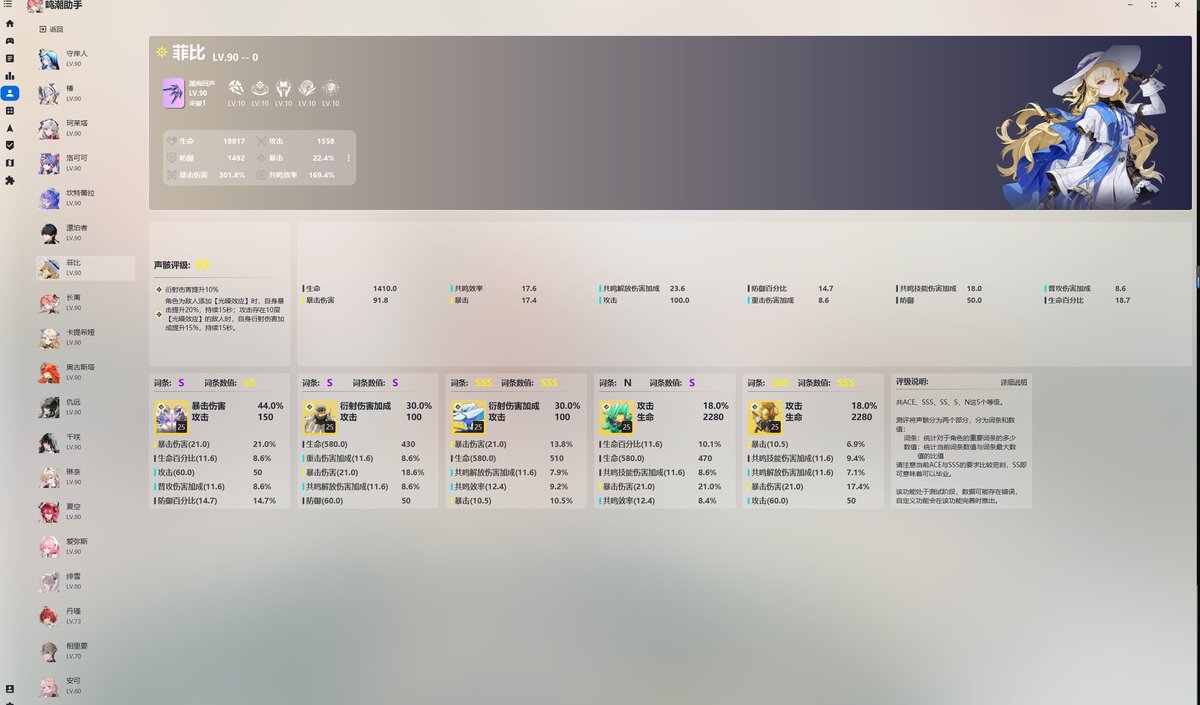Select character 菲比 in the list

pos(86,267)
